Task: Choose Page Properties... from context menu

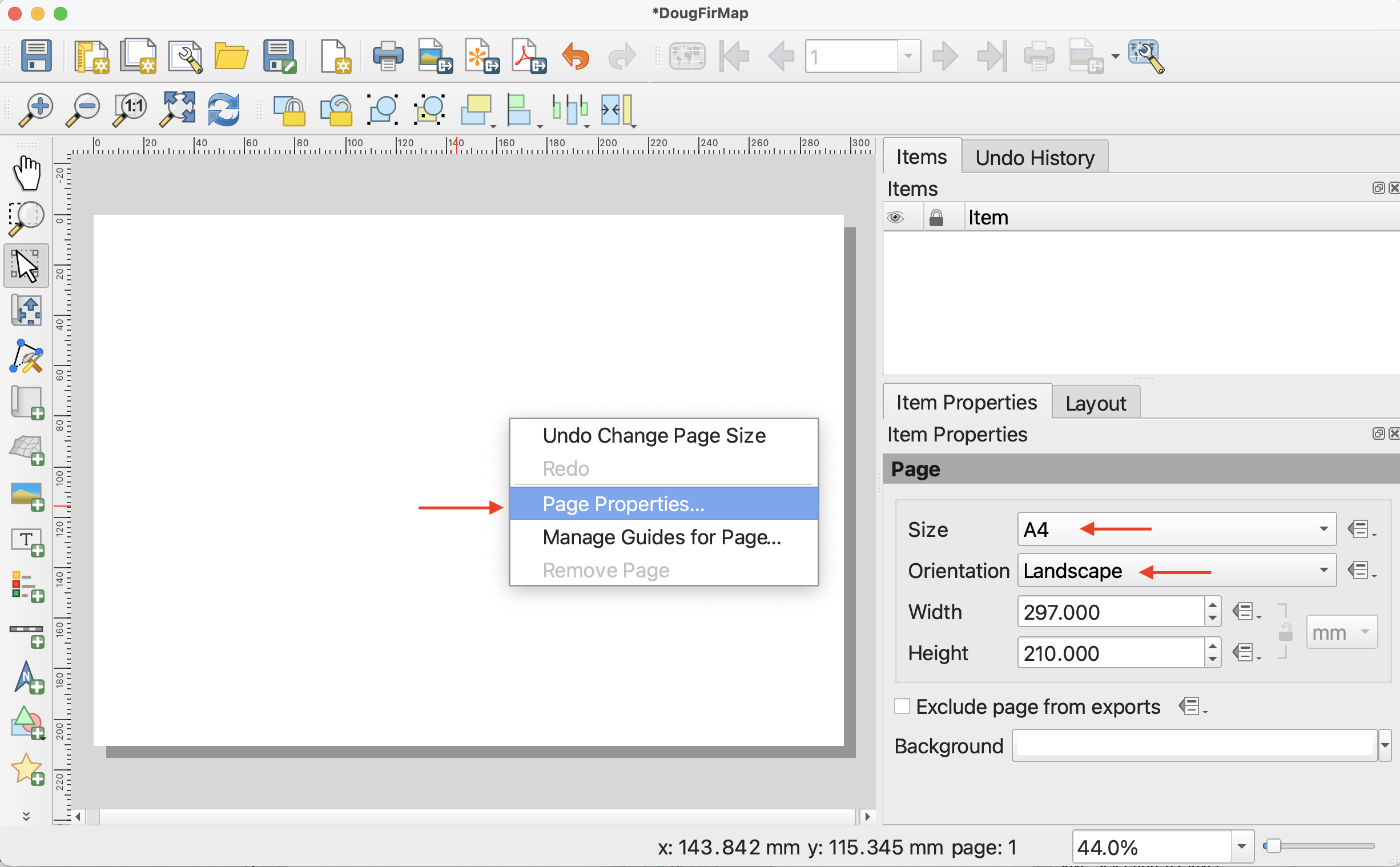Action: point(623,503)
